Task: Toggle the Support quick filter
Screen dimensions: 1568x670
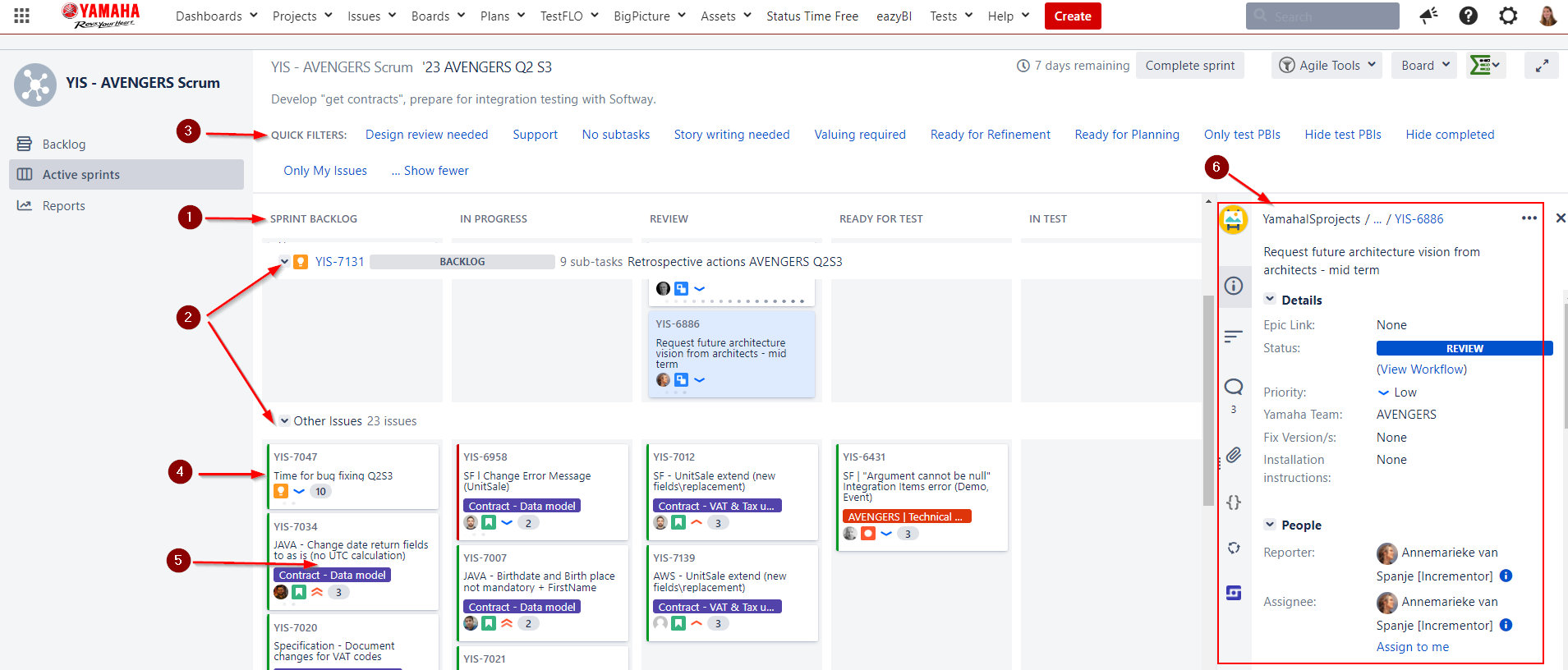Action: [536, 135]
